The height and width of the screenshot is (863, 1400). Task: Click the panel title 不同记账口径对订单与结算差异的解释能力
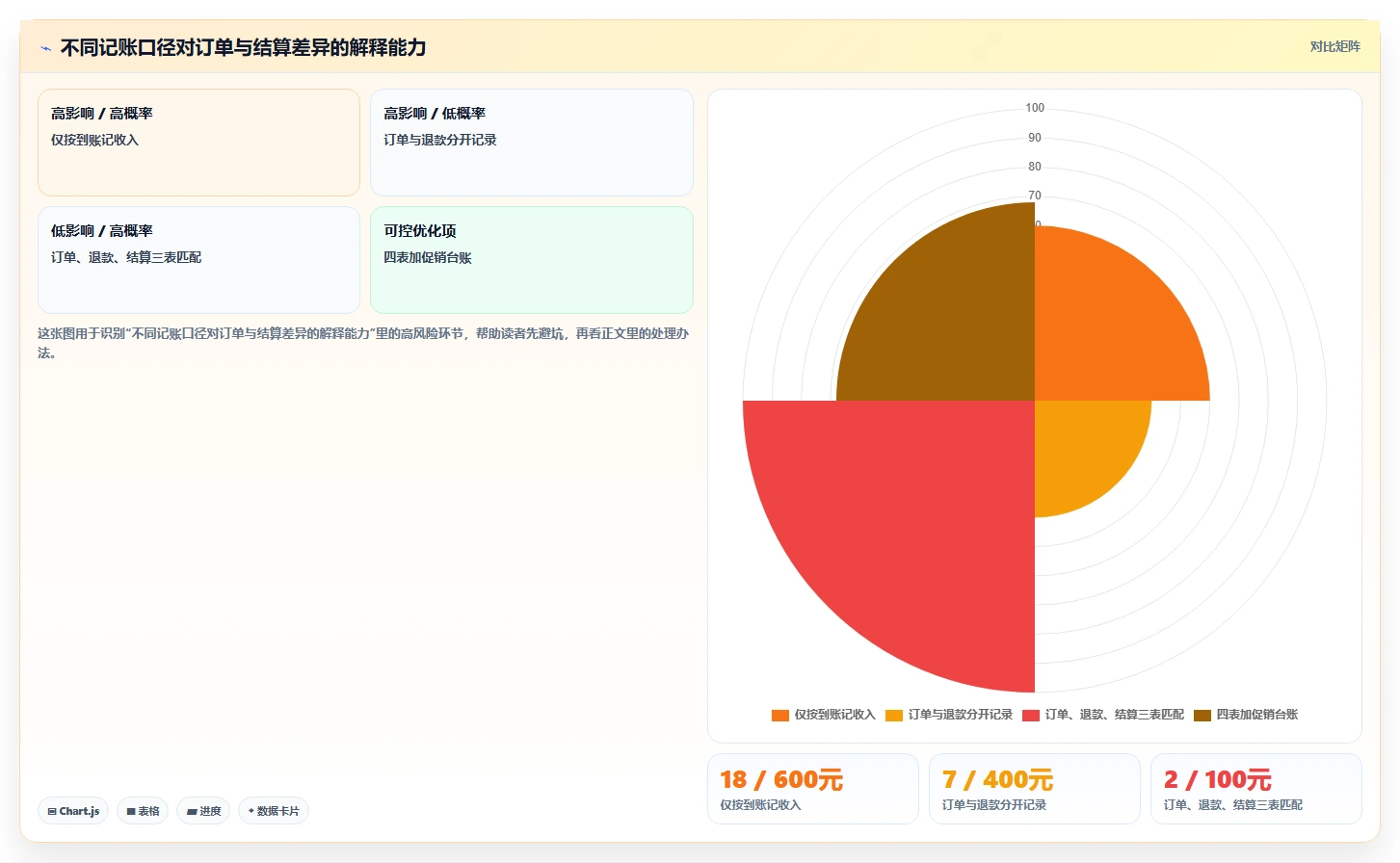click(244, 48)
